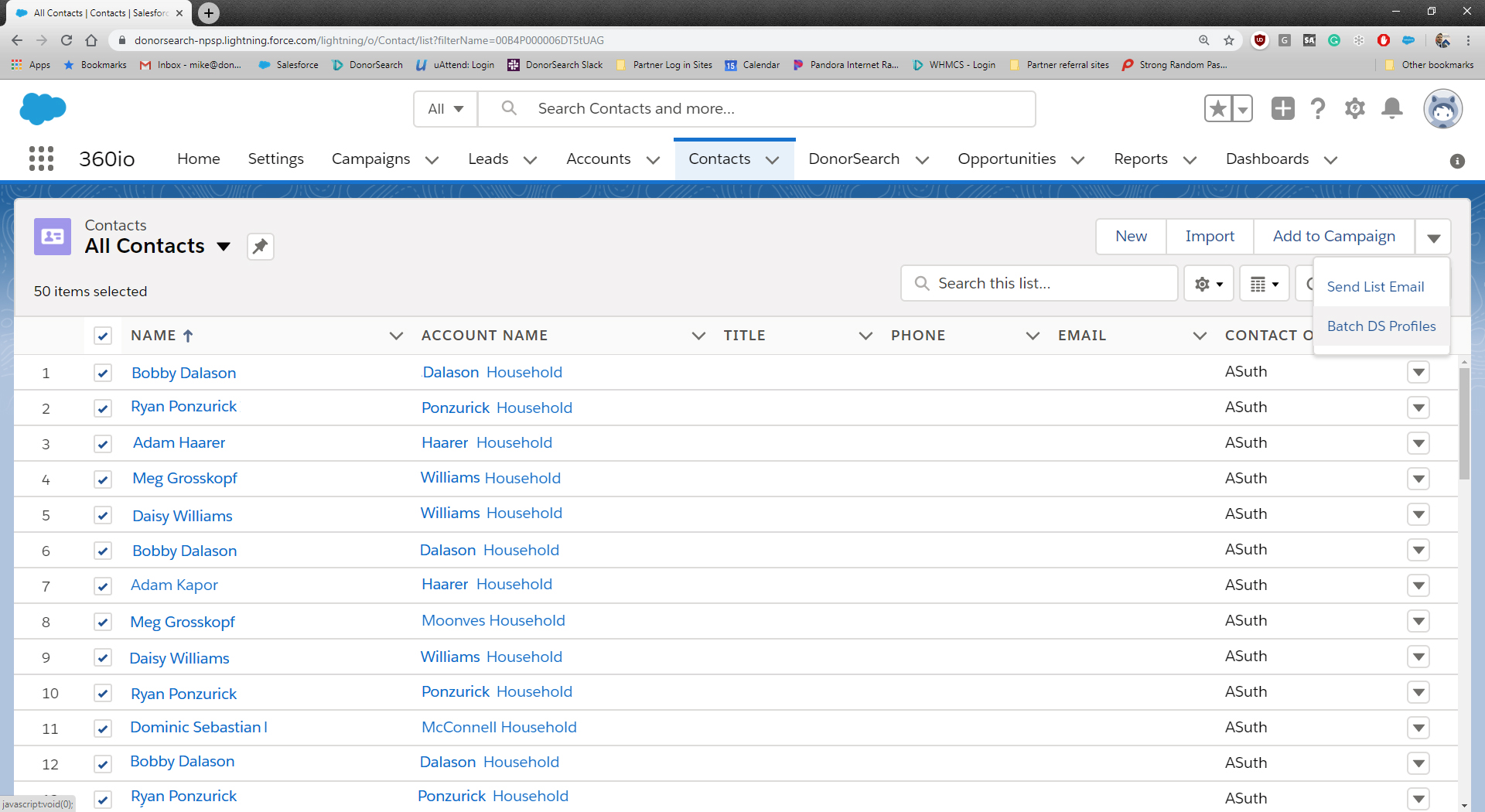1485x812 pixels.
Task: Click the Salesforce Setup gear icon
Action: [x=1354, y=109]
